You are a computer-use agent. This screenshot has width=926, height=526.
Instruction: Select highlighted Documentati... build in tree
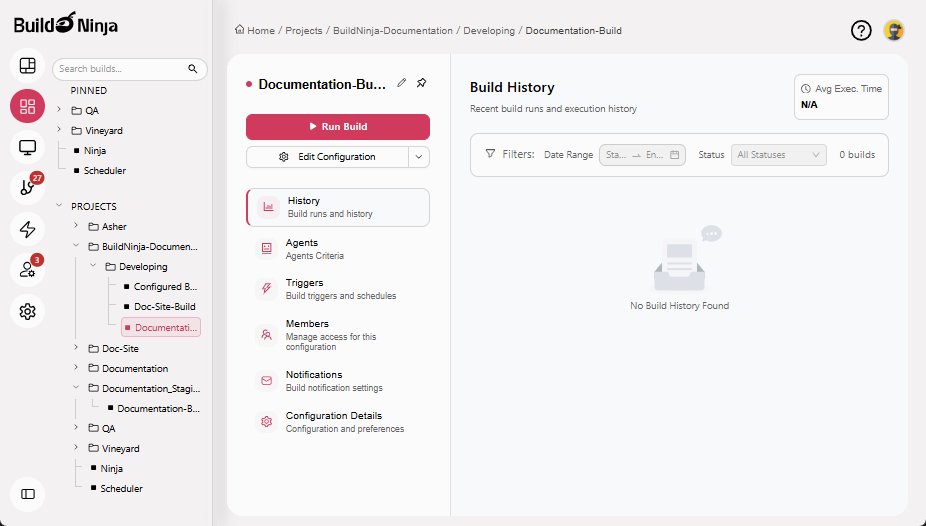pos(161,327)
